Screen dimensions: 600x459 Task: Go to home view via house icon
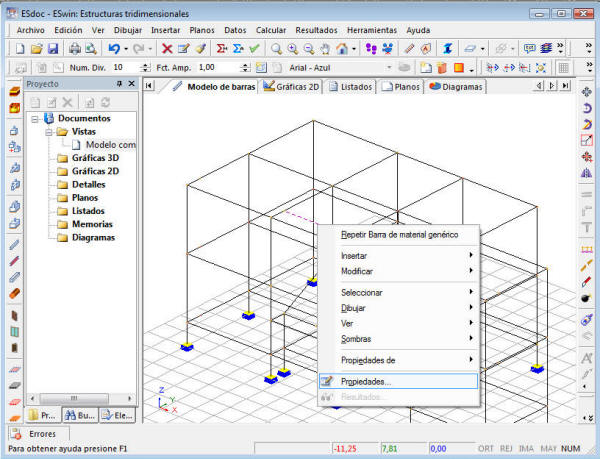(x=342, y=49)
